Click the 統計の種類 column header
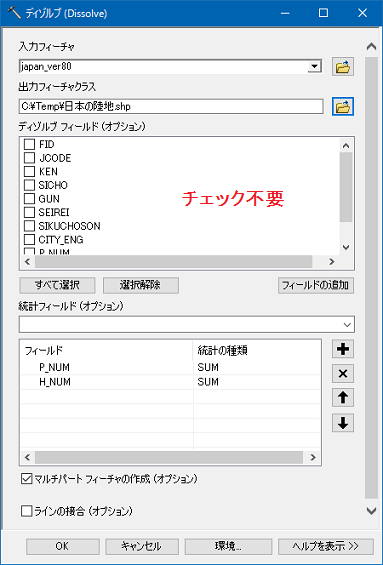383x565 pixels. (256, 350)
